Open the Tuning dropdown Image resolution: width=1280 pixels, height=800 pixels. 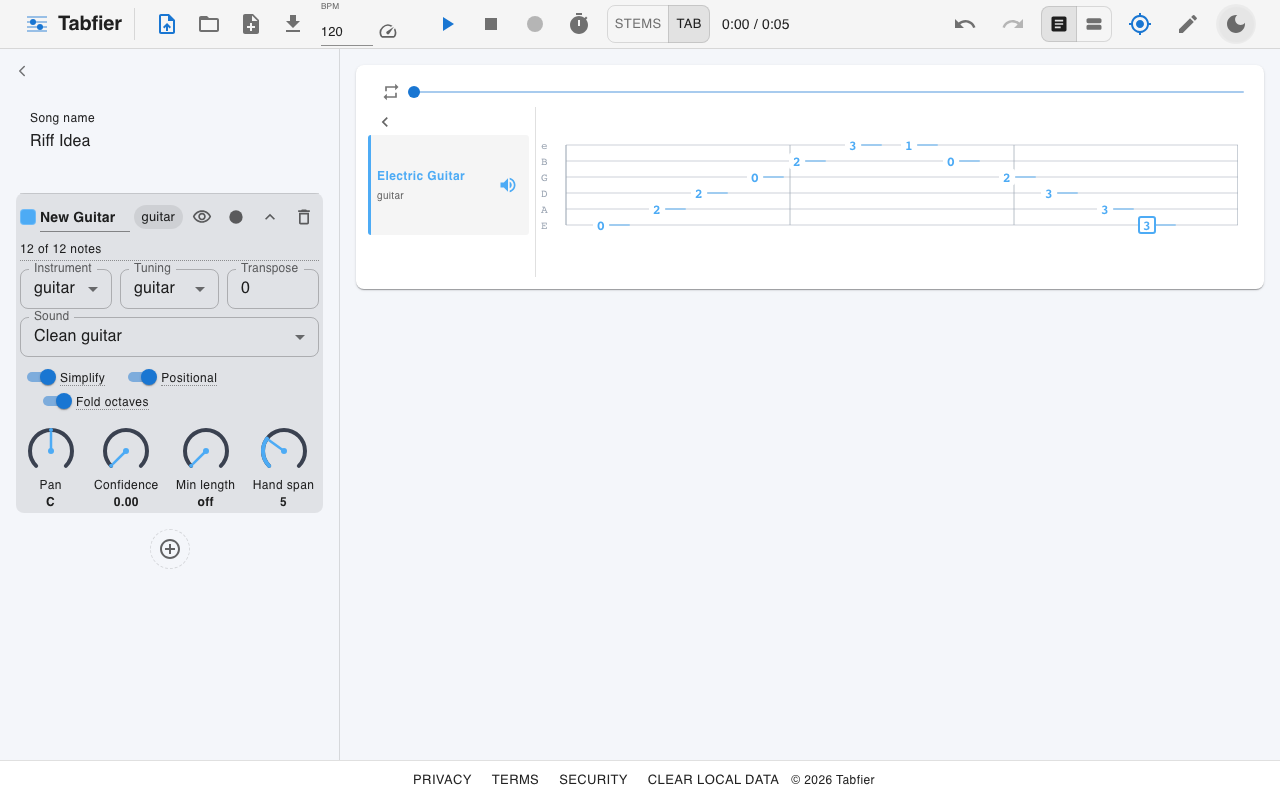169,288
